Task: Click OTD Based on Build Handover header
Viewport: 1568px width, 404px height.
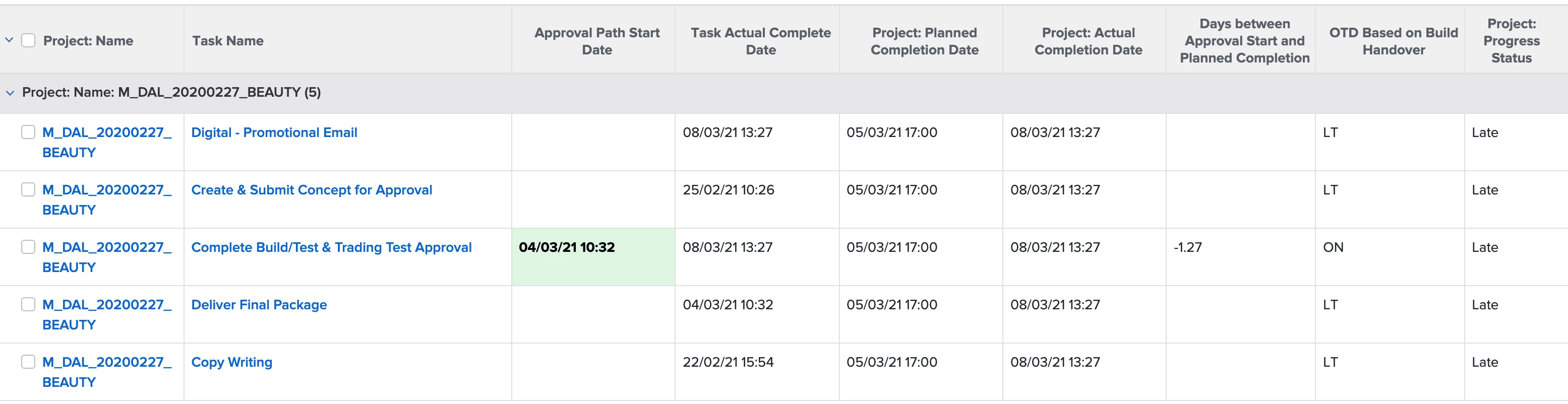Action: (x=1393, y=41)
